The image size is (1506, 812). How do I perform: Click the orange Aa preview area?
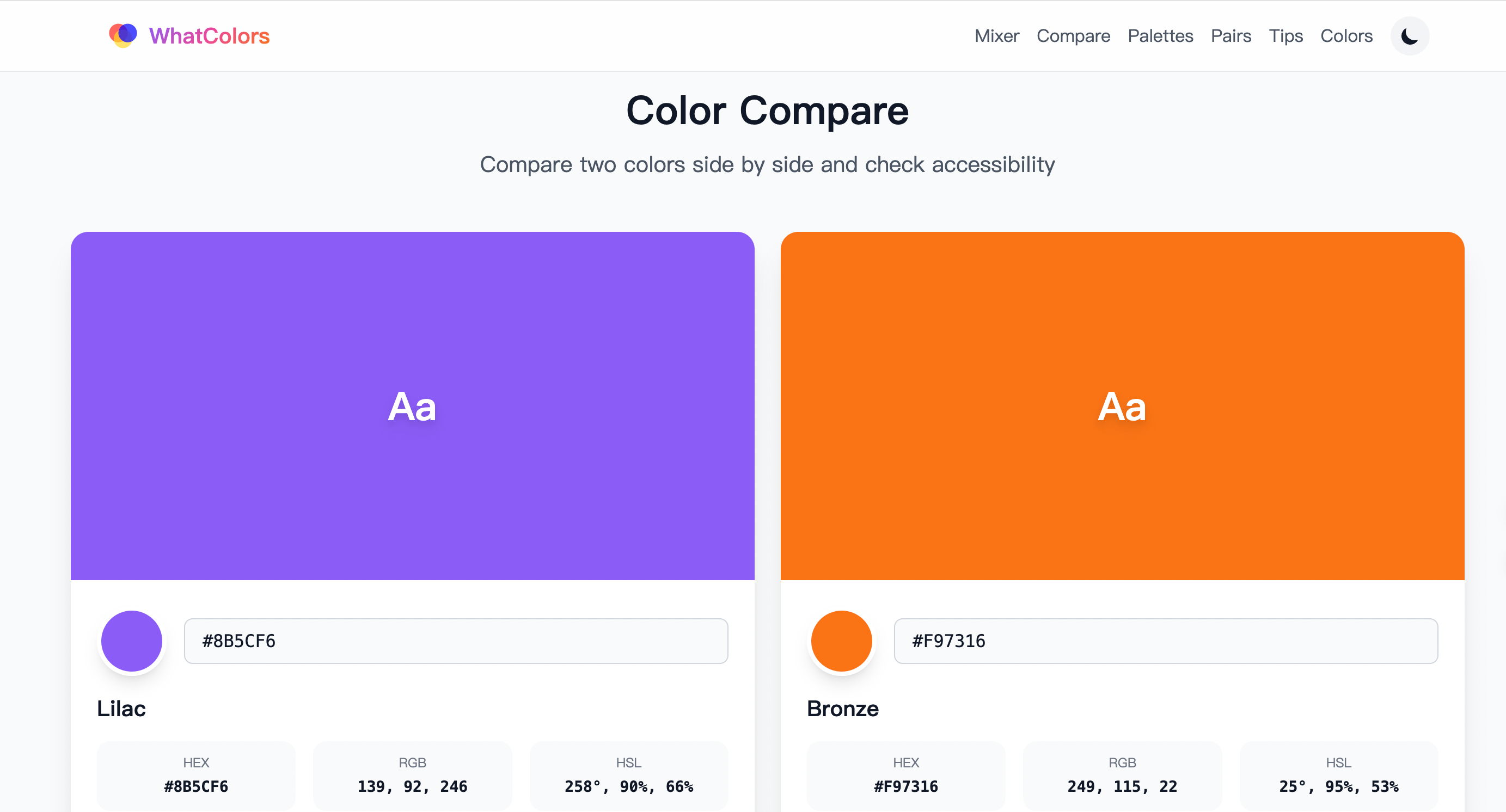[1121, 406]
